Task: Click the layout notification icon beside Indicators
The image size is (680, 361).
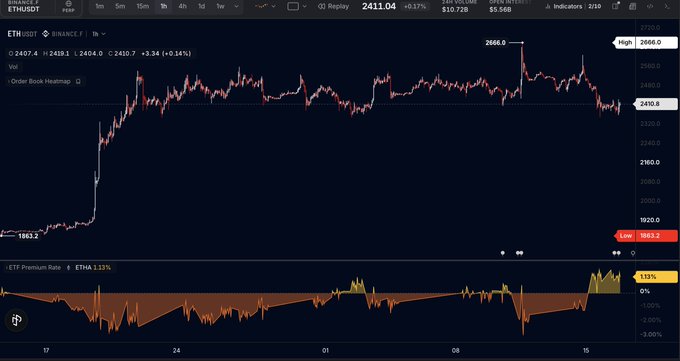Action: [x=615, y=6]
